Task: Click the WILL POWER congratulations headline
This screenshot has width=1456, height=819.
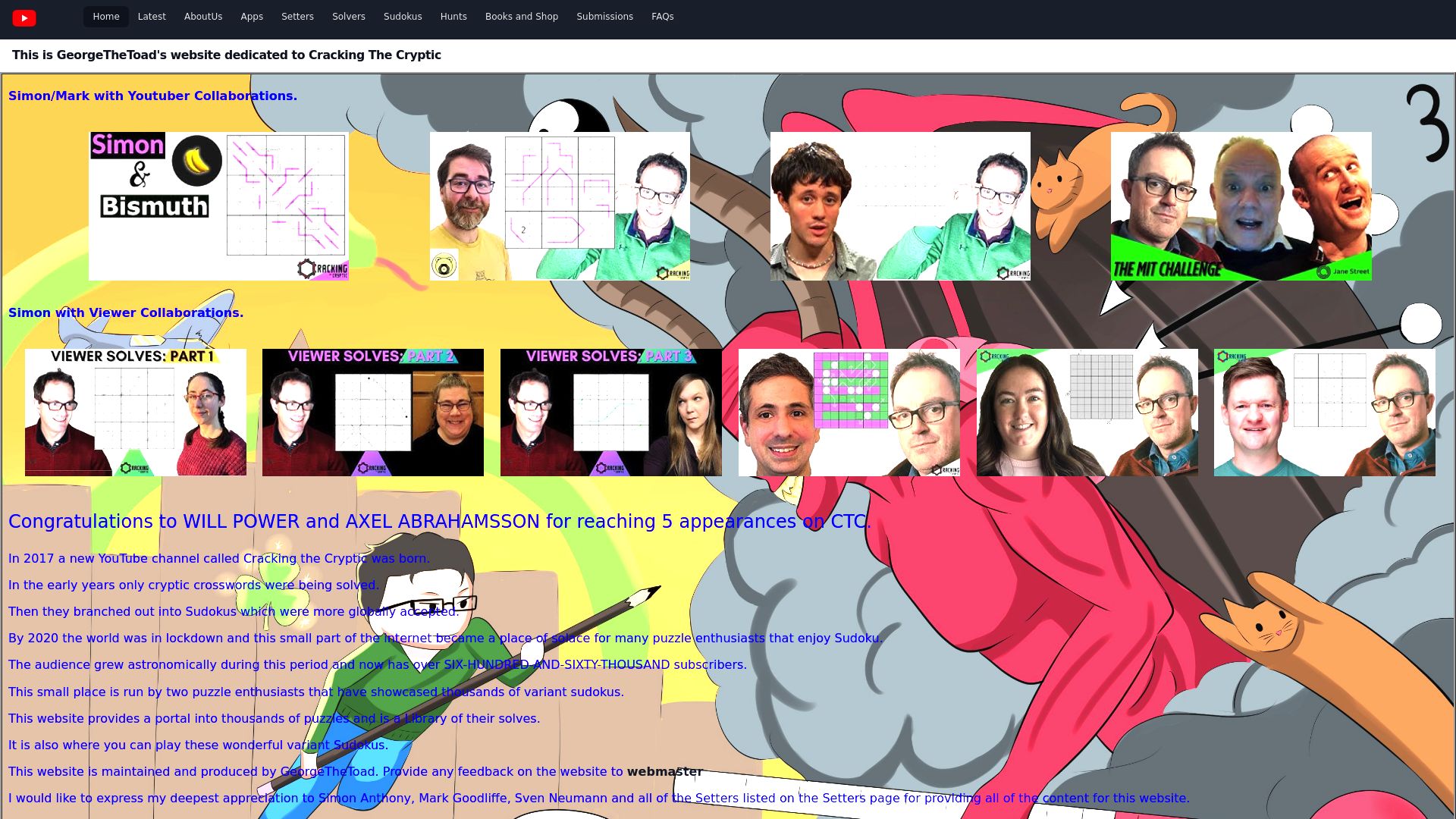Action: pos(440,522)
